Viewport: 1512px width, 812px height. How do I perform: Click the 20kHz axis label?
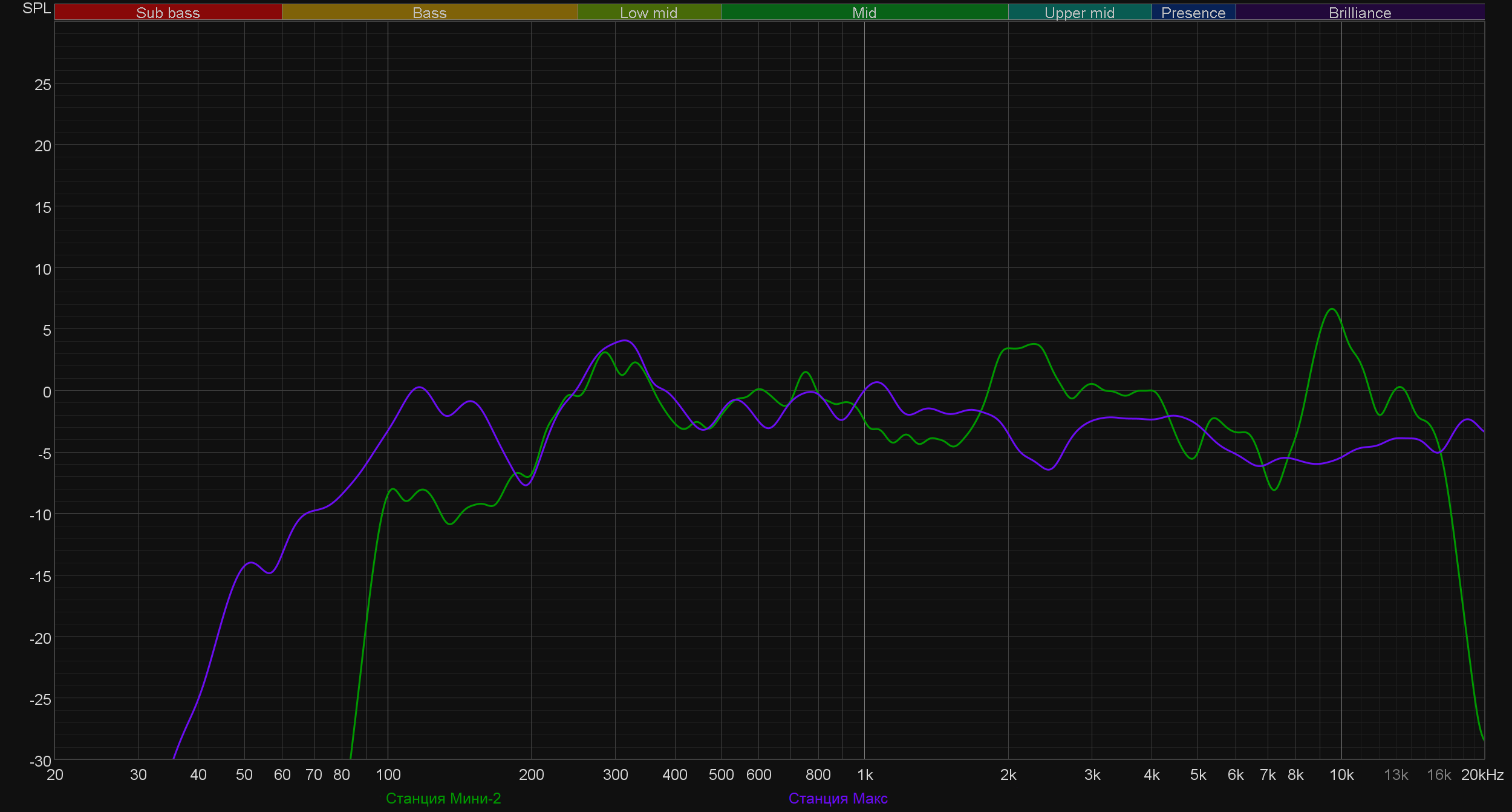[1482, 774]
